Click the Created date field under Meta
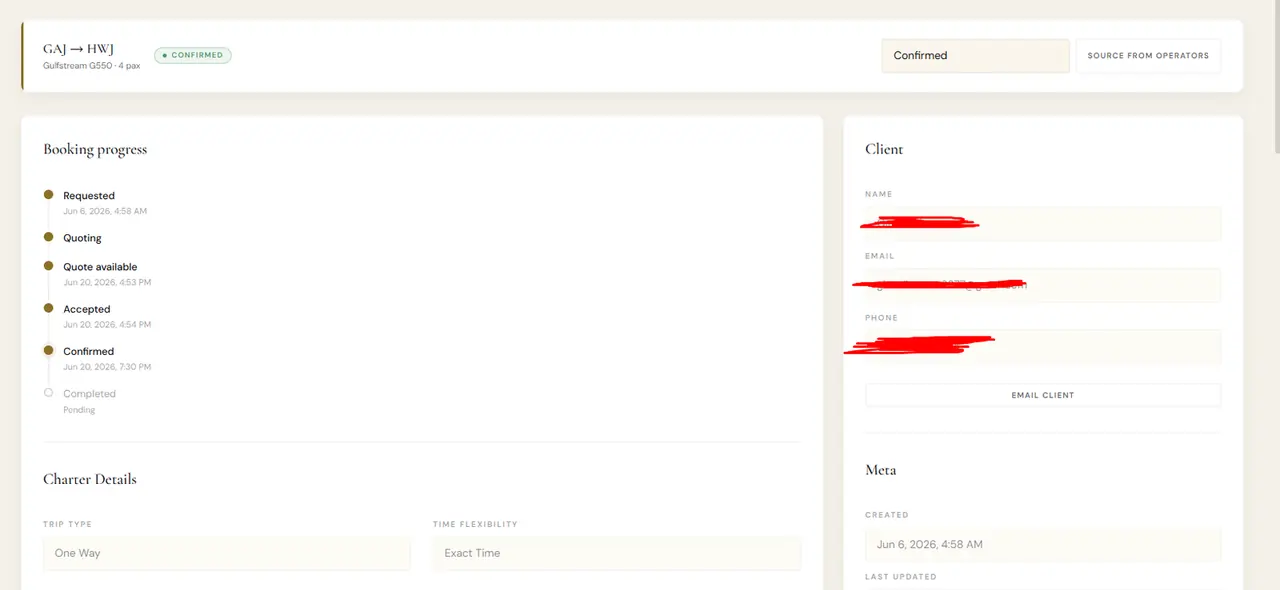 [1043, 544]
